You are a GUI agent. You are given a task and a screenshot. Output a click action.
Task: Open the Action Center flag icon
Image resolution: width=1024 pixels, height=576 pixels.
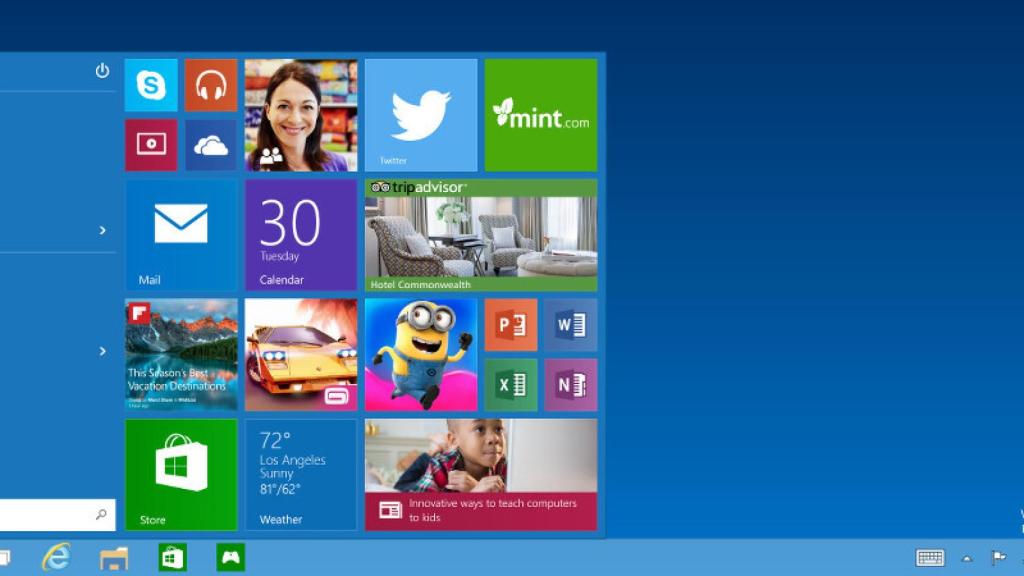[996, 557]
